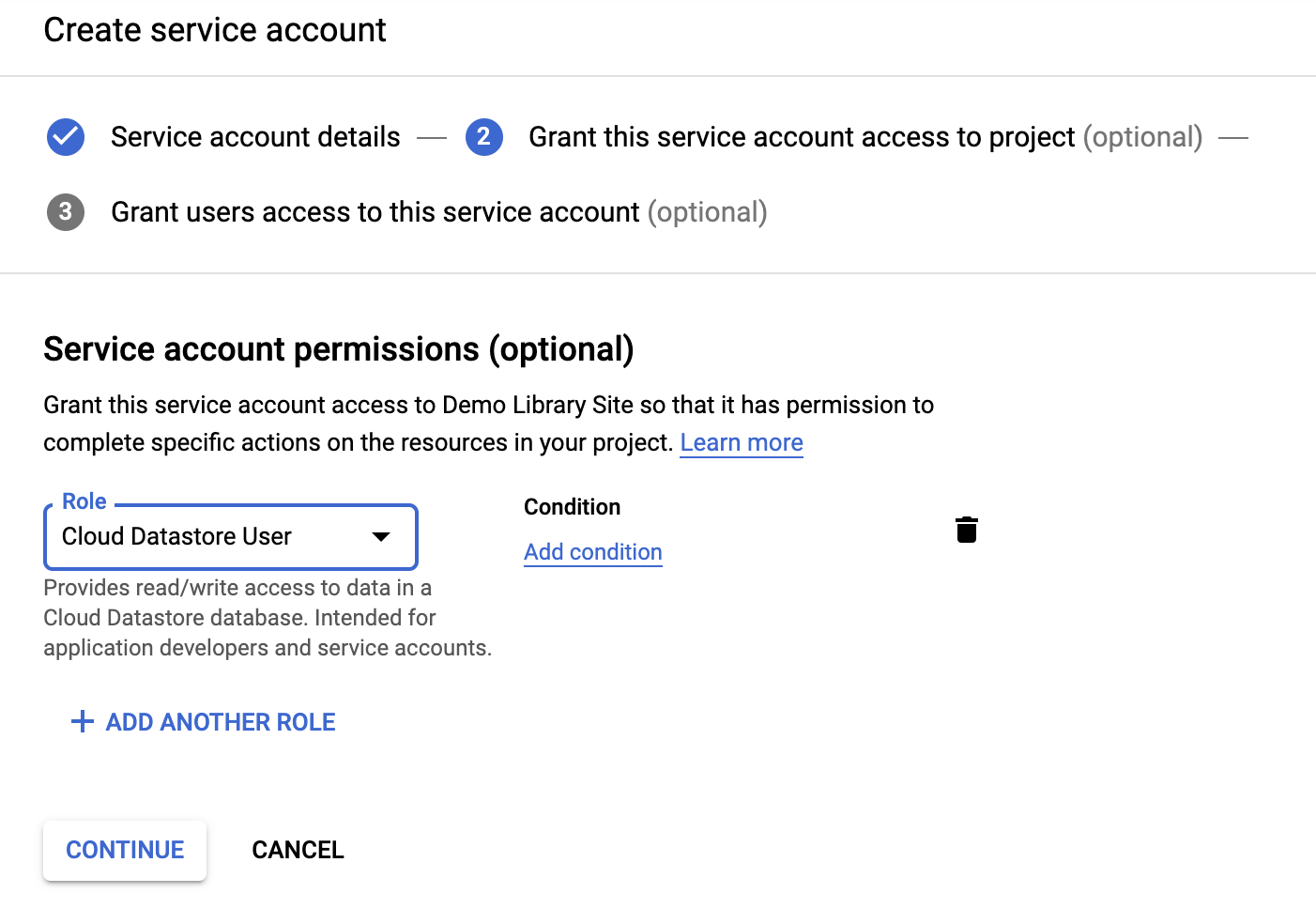
Task: Delete the Cloud Datastore User role row
Action: tap(967, 530)
